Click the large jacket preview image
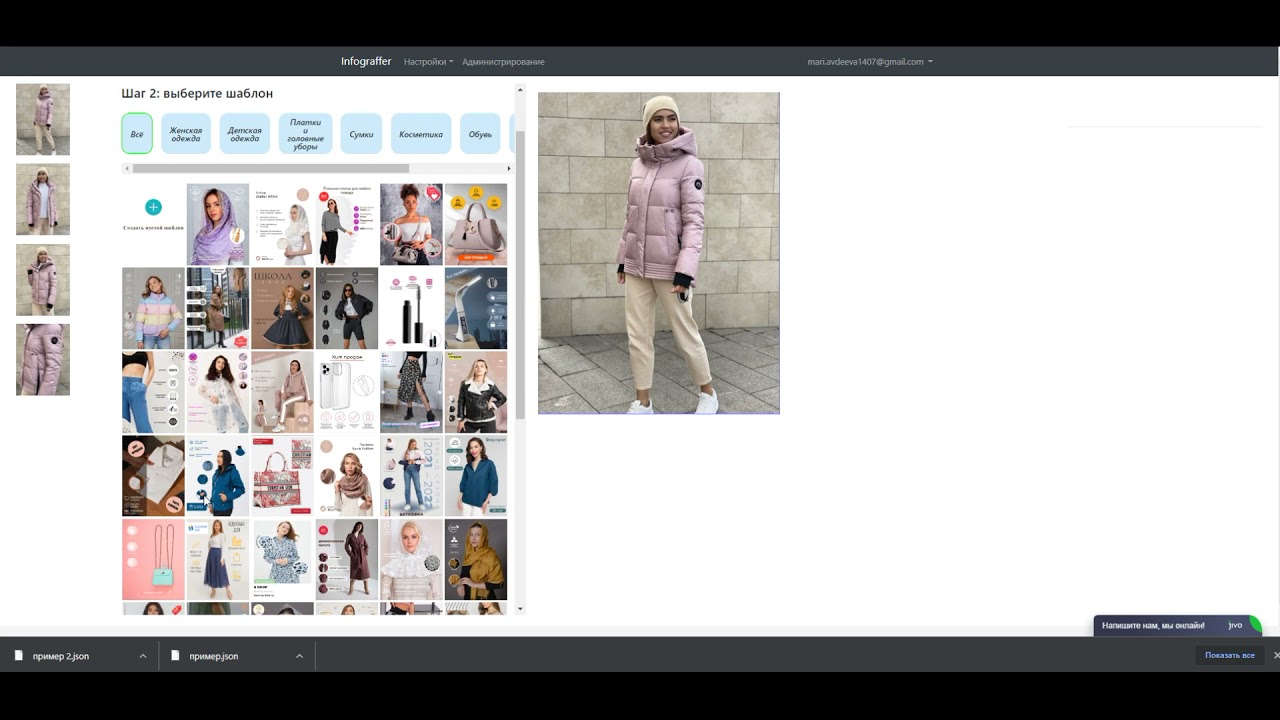This screenshot has height=720, width=1280. [659, 253]
